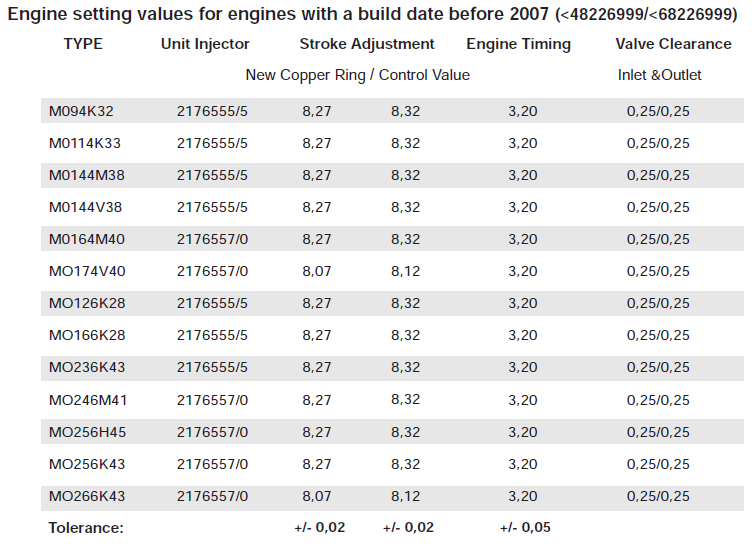Image resolution: width=752 pixels, height=550 pixels.
Task: Click the Valve Clearance header
Action: [x=673, y=44]
